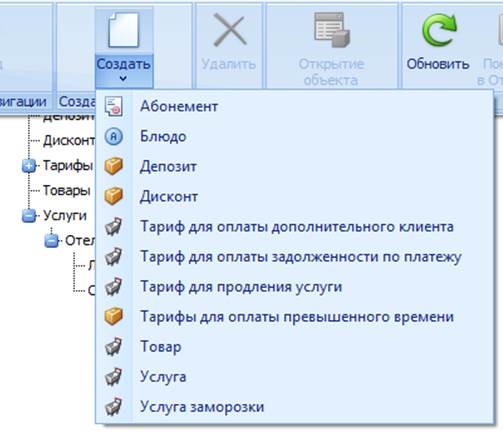Click the green Обновить refresh icon

tap(439, 30)
